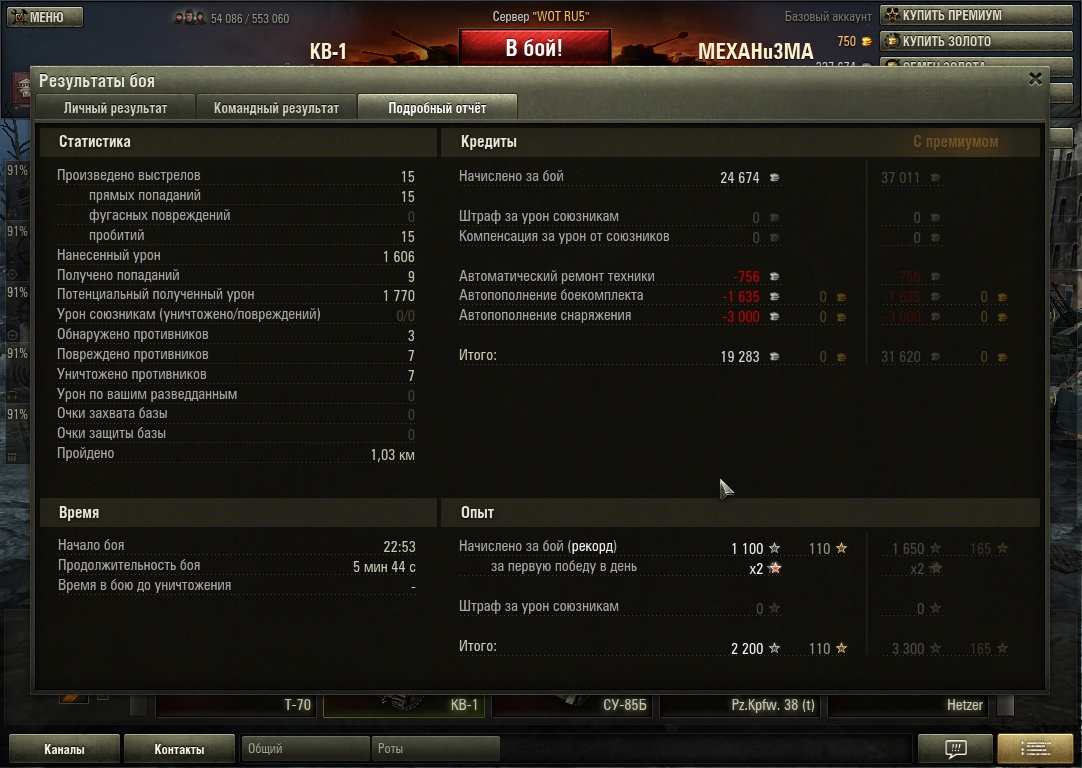The height and width of the screenshot is (768, 1082).
Task: Start a battle with В бой! button
Action: [x=534, y=48]
